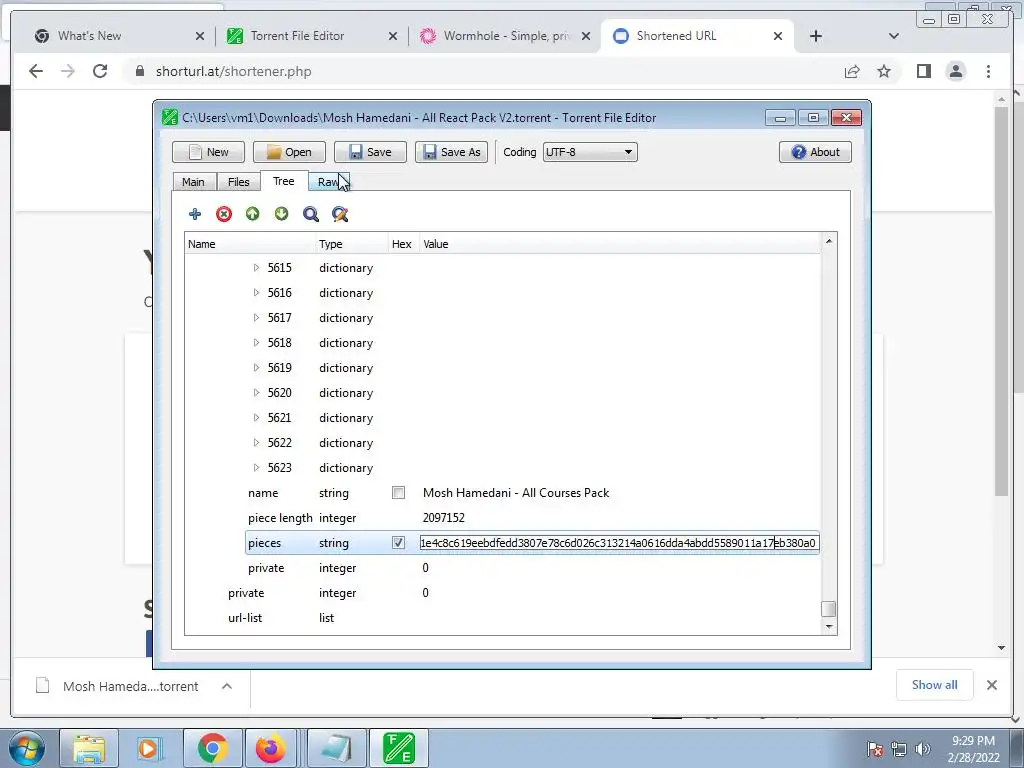
Task: Open Windows Explorer from taskbar
Action: tap(89, 748)
